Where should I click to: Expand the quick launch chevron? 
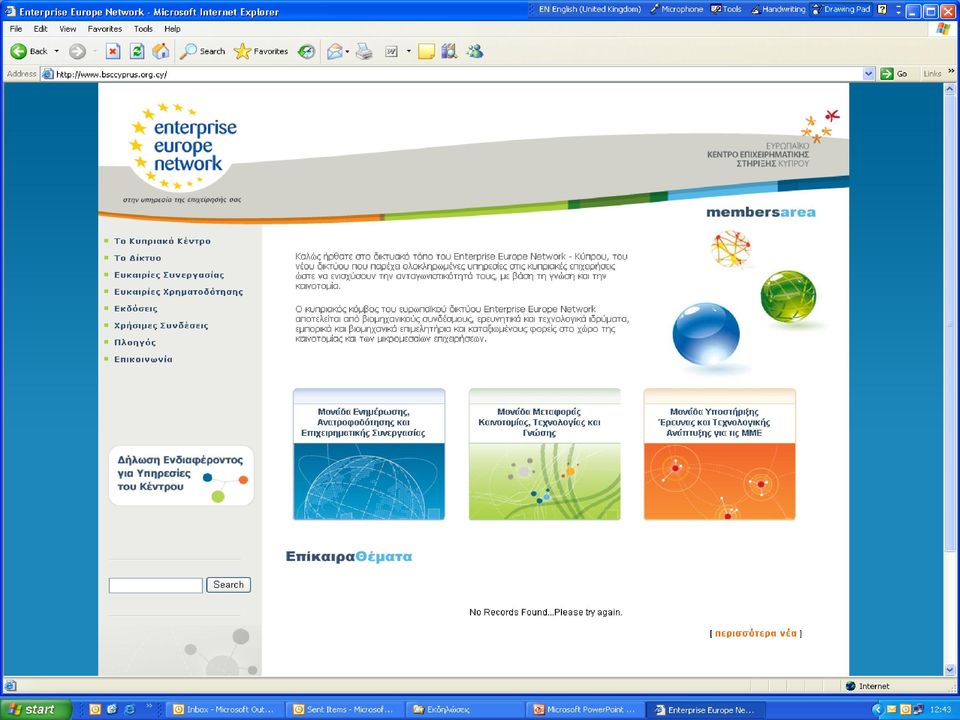click(x=148, y=708)
